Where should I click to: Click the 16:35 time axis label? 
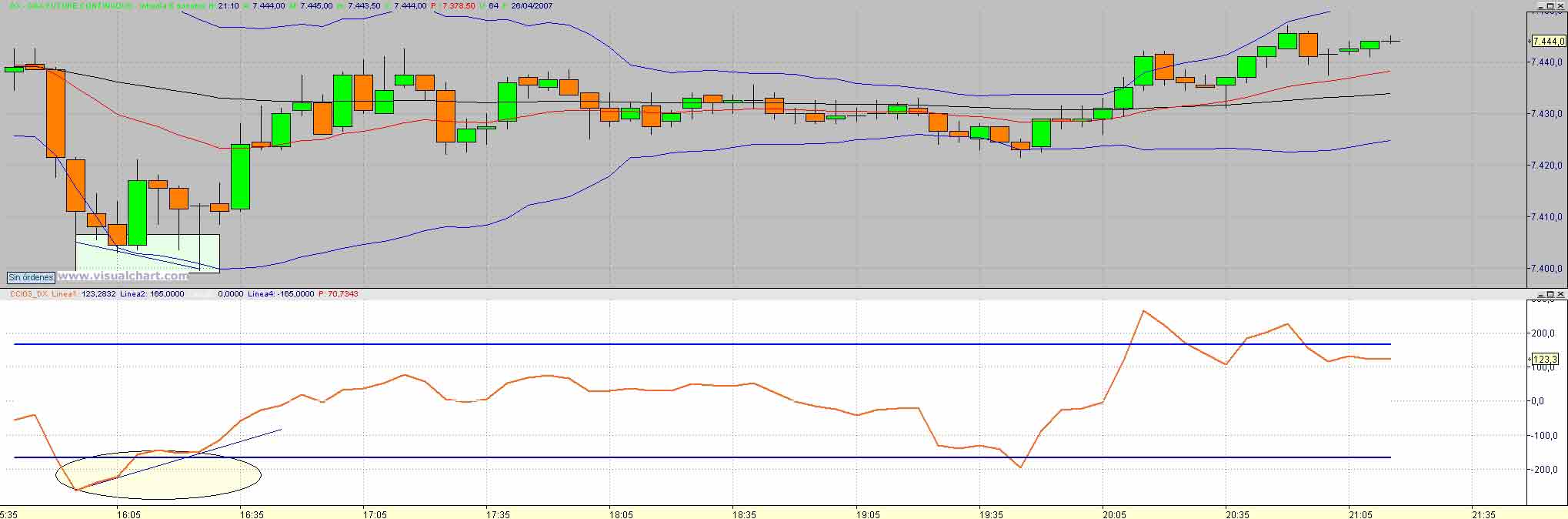point(252,514)
